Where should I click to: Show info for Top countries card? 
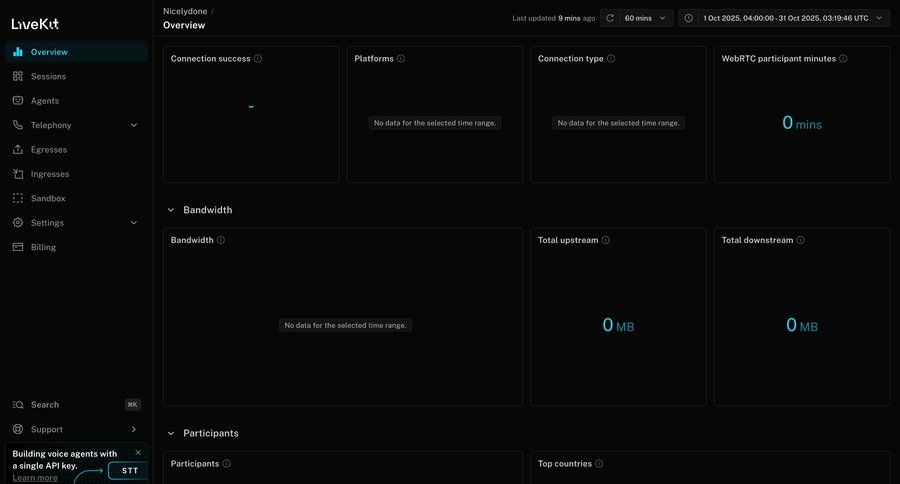(x=599, y=463)
